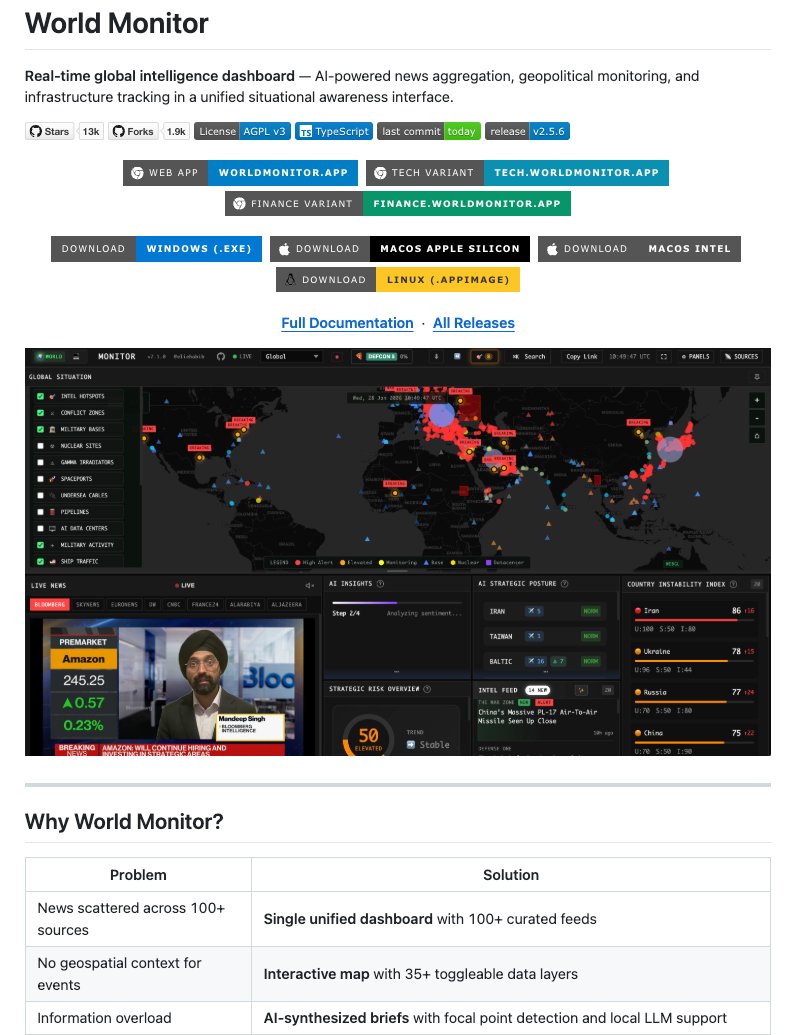
Task: Click the WORLD variant button in dashboard header
Action: tap(50, 356)
